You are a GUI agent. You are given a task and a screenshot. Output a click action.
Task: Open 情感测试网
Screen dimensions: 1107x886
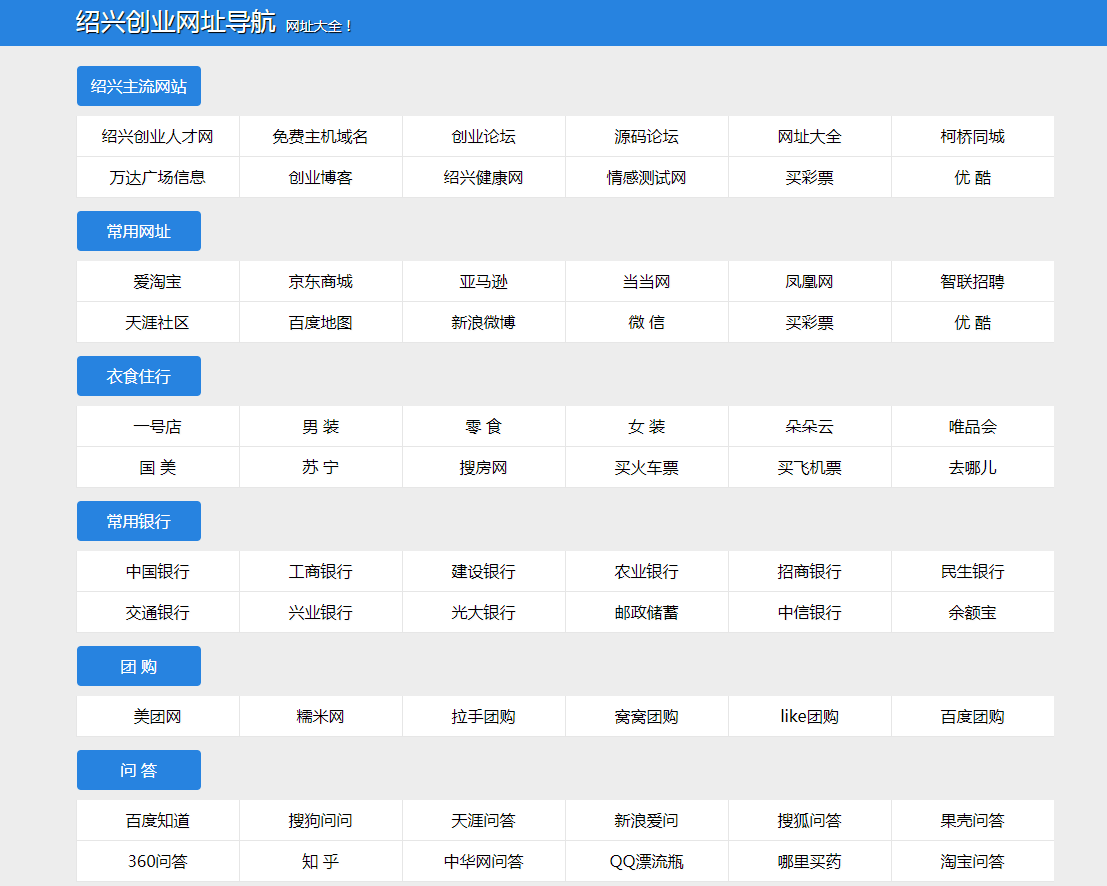point(647,177)
